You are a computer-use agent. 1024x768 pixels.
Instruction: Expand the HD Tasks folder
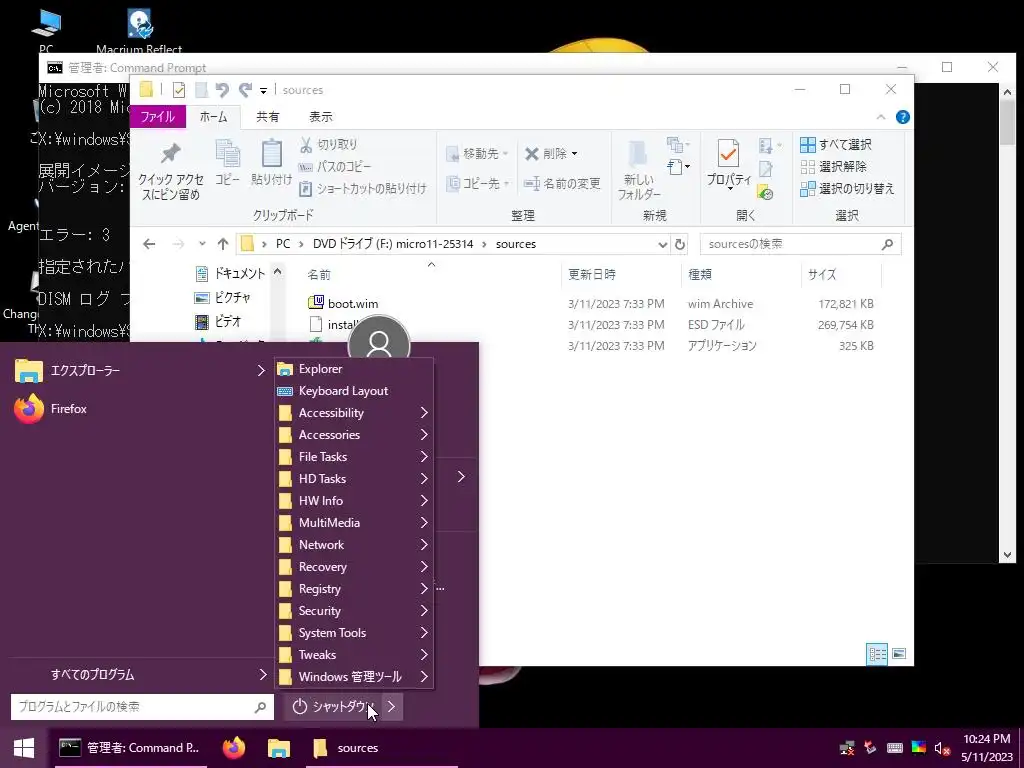pos(354,479)
